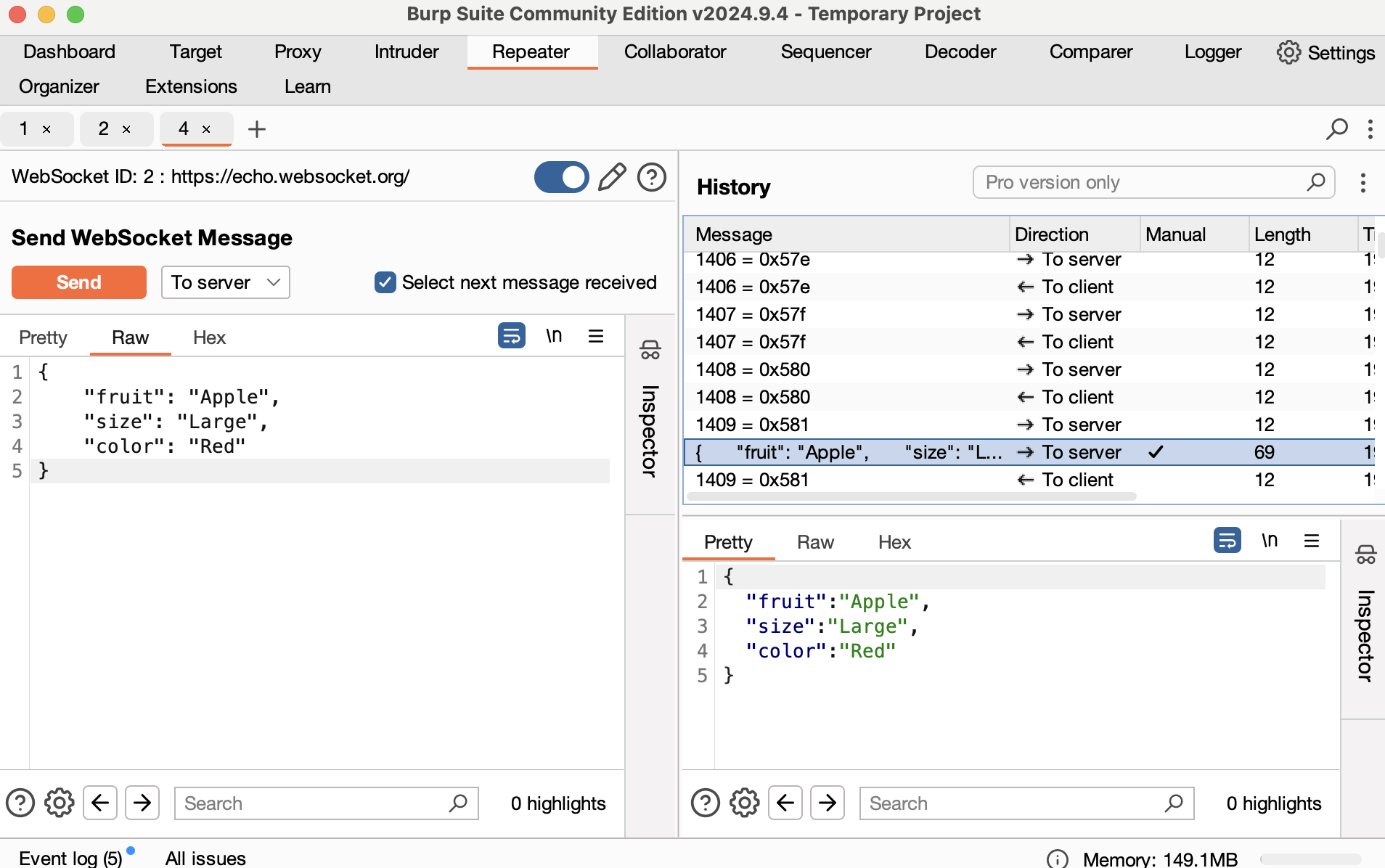Select Repeater tab number 2
The width and height of the screenshot is (1385, 868).
(x=103, y=128)
